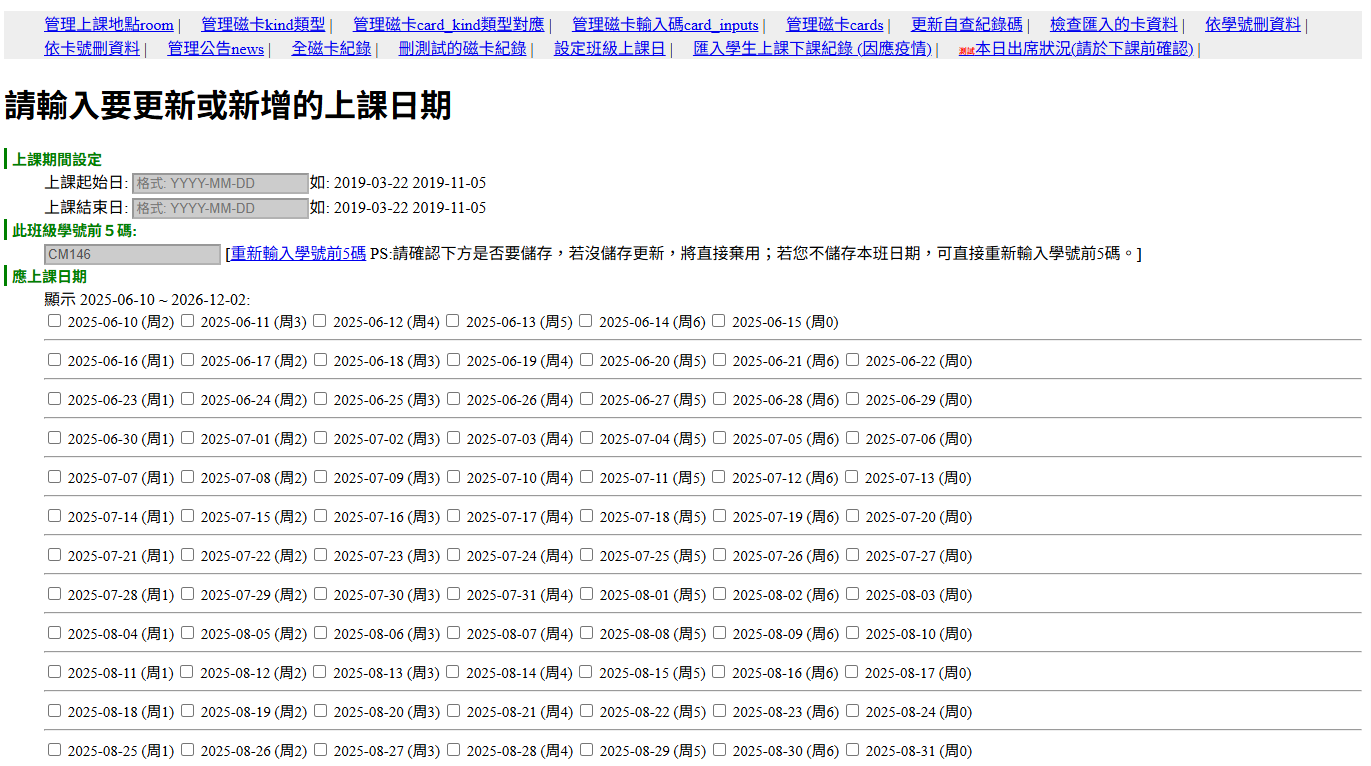
Task: Select the 2025-08-31 (周0) checkbox
Action: coord(852,750)
